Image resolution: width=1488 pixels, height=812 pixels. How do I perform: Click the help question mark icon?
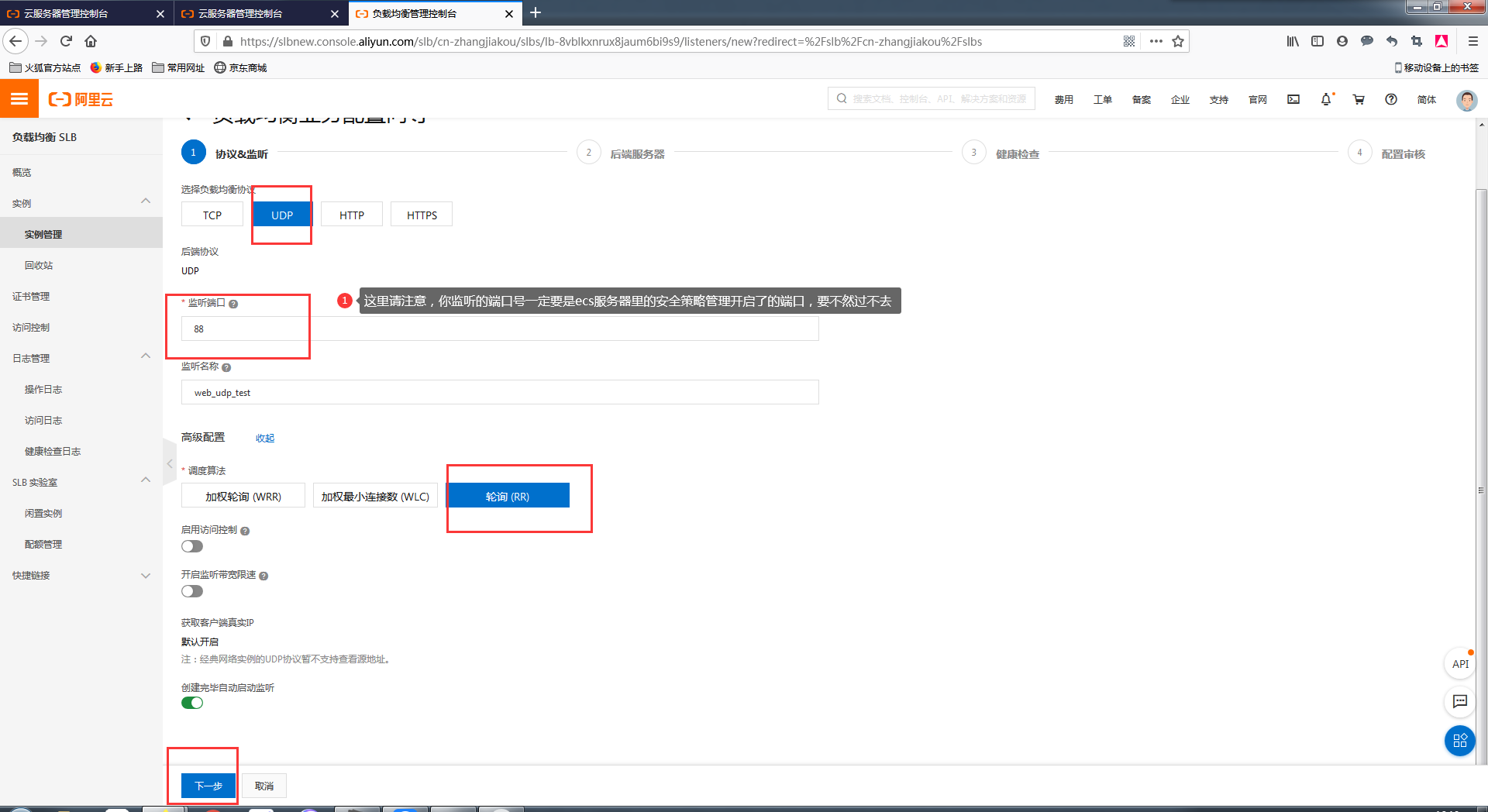pos(1391,99)
